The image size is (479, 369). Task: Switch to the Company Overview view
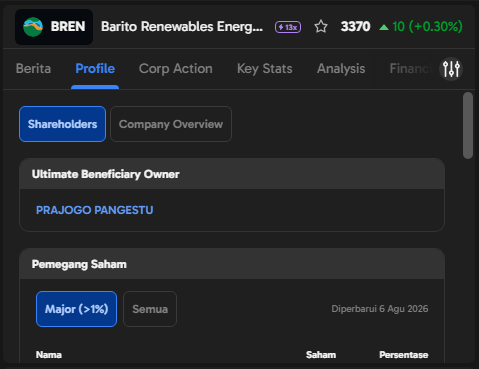pyautogui.click(x=171, y=124)
